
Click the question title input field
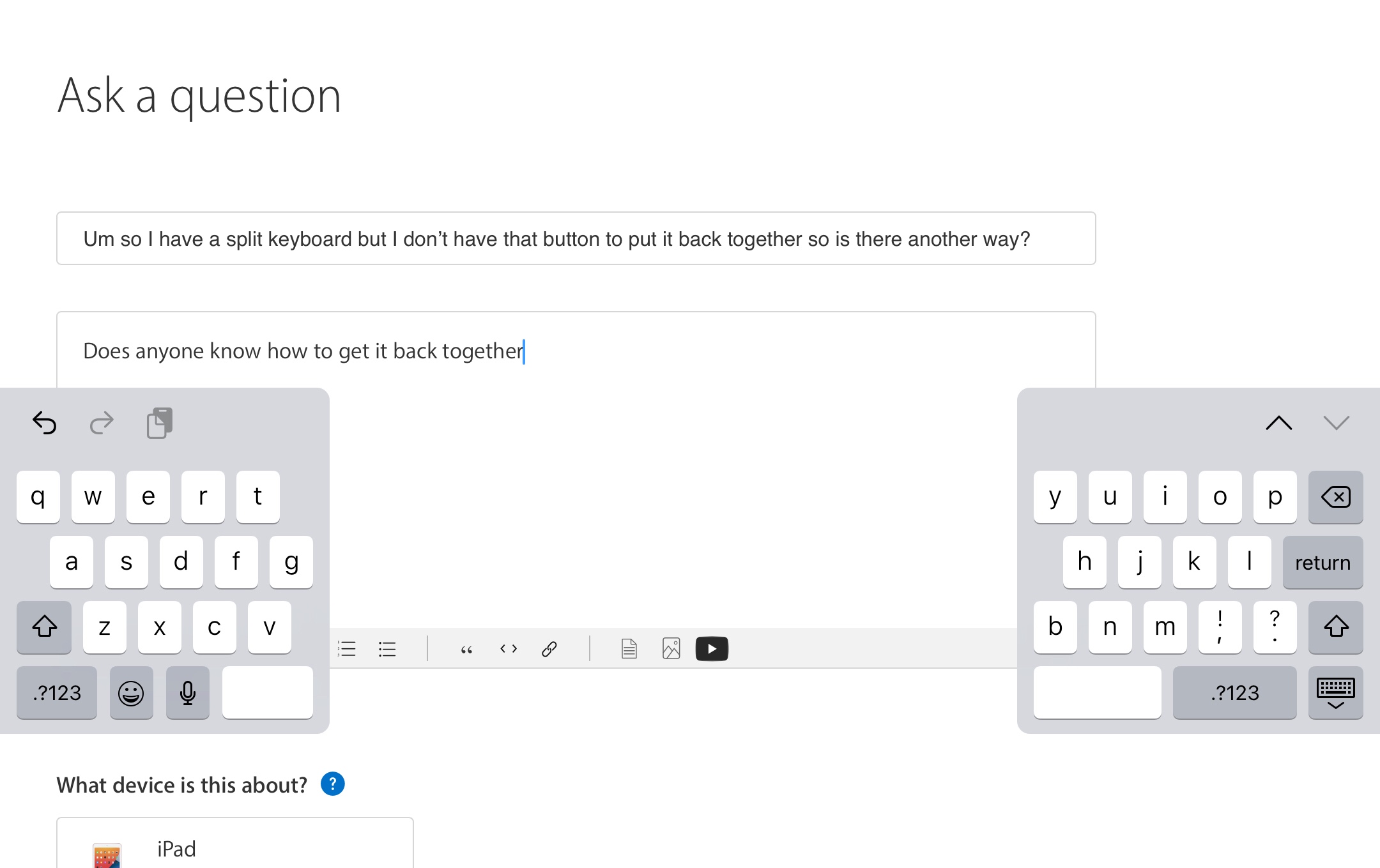click(576, 239)
